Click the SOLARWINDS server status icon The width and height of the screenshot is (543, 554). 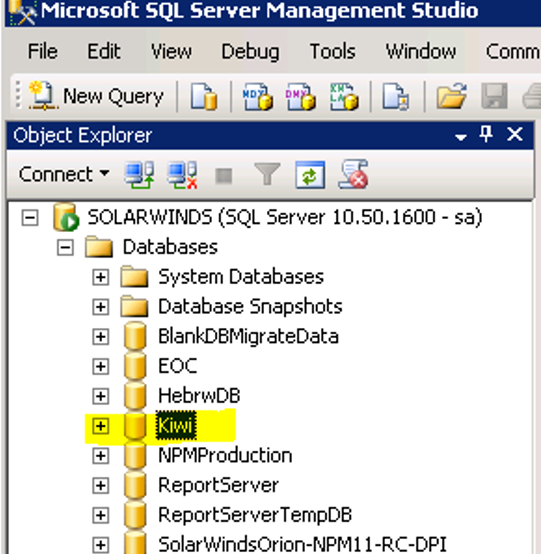click(66, 217)
